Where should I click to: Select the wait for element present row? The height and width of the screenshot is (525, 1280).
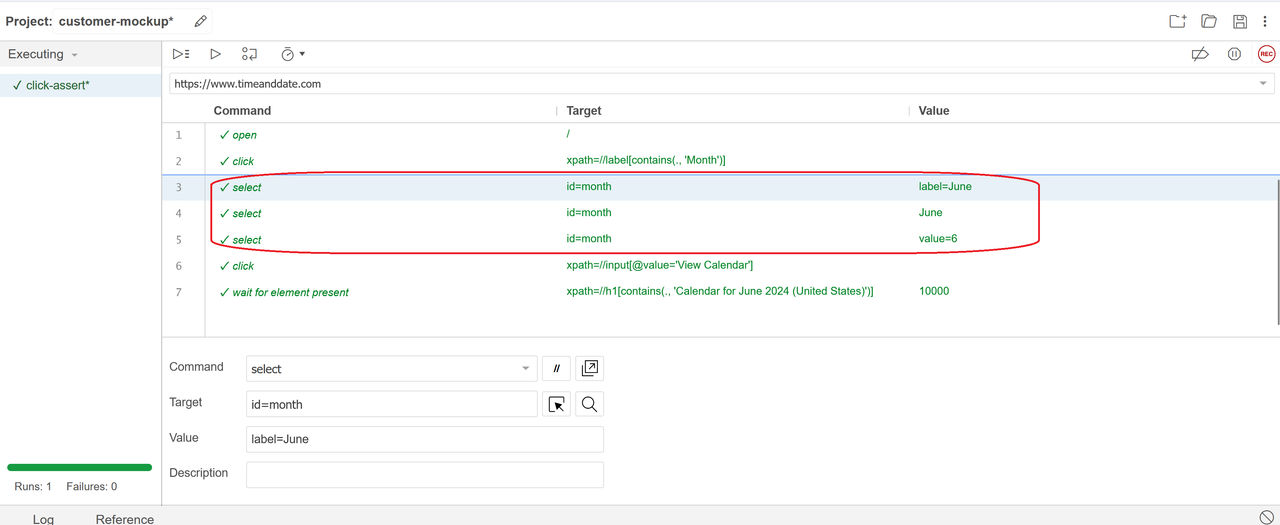[x=720, y=292]
